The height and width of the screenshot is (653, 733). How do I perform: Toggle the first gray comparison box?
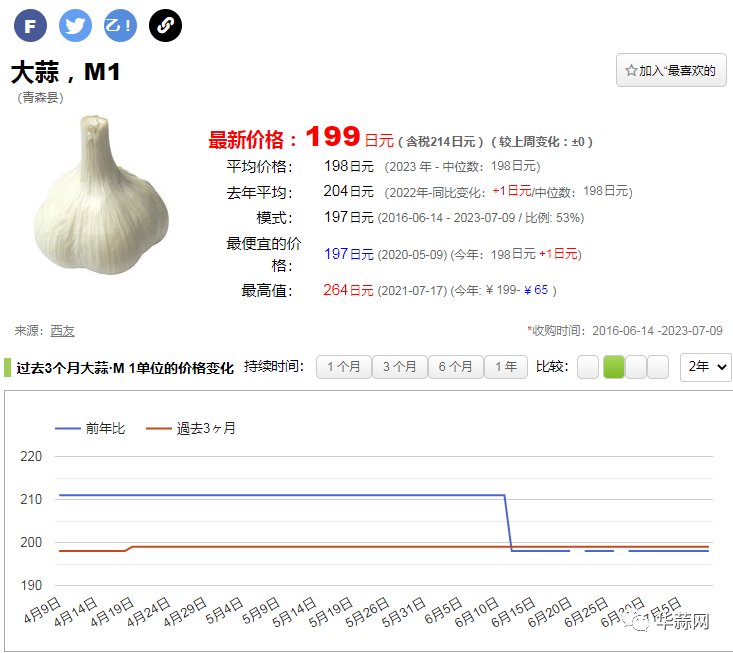(588, 367)
